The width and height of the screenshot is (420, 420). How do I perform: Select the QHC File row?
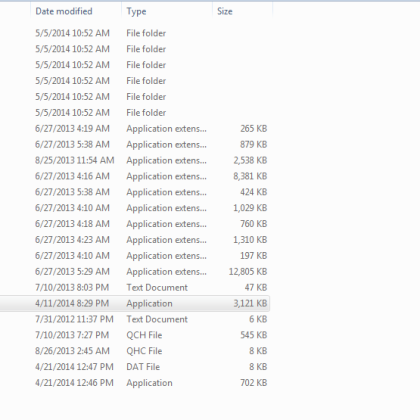(x=135, y=351)
